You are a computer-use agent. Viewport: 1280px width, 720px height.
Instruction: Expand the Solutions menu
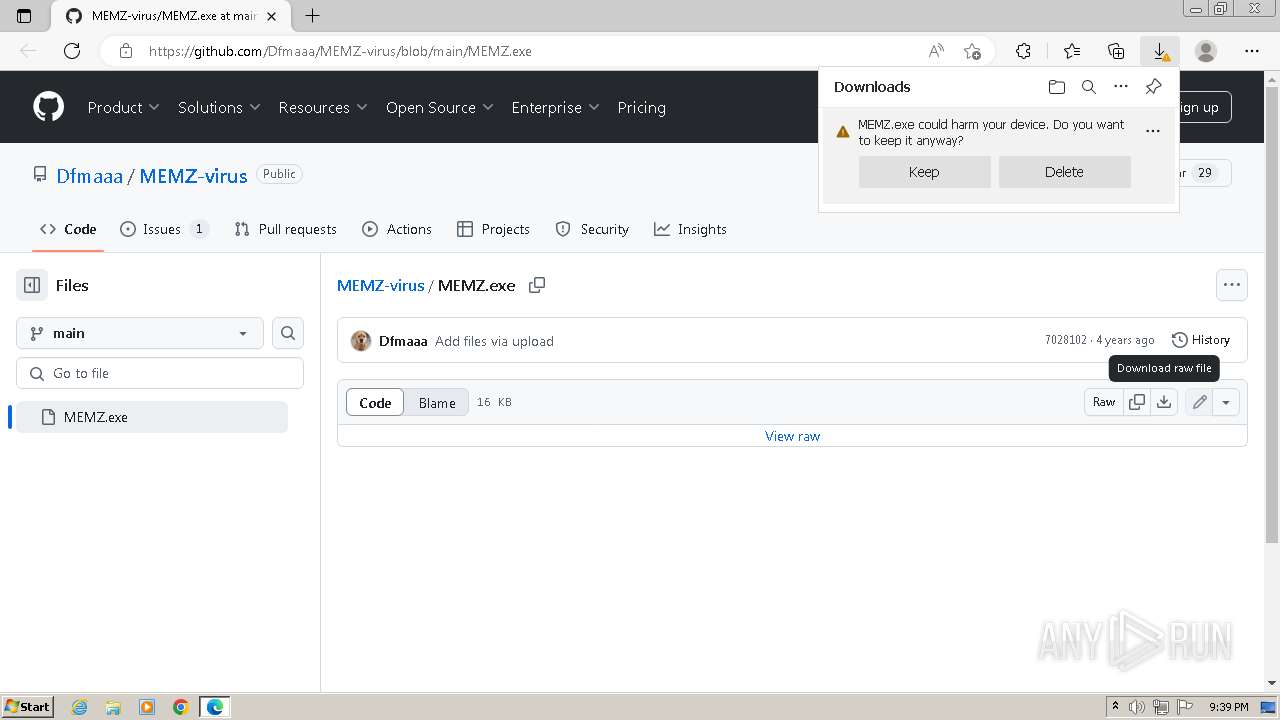219,107
